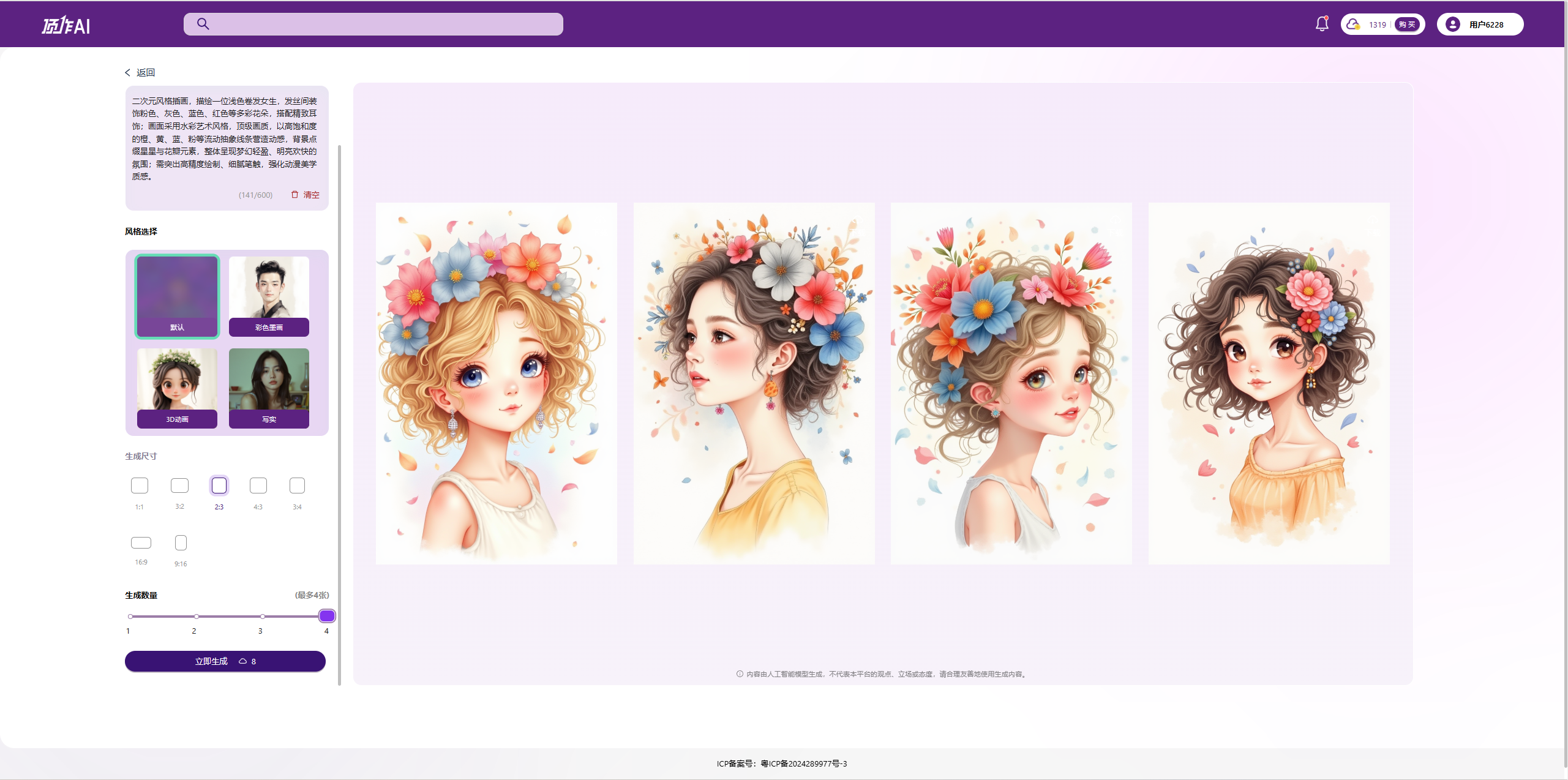The height and width of the screenshot is (780, 1568).
Task: Pick the 3:4 size option
Action: click(297, 486)
